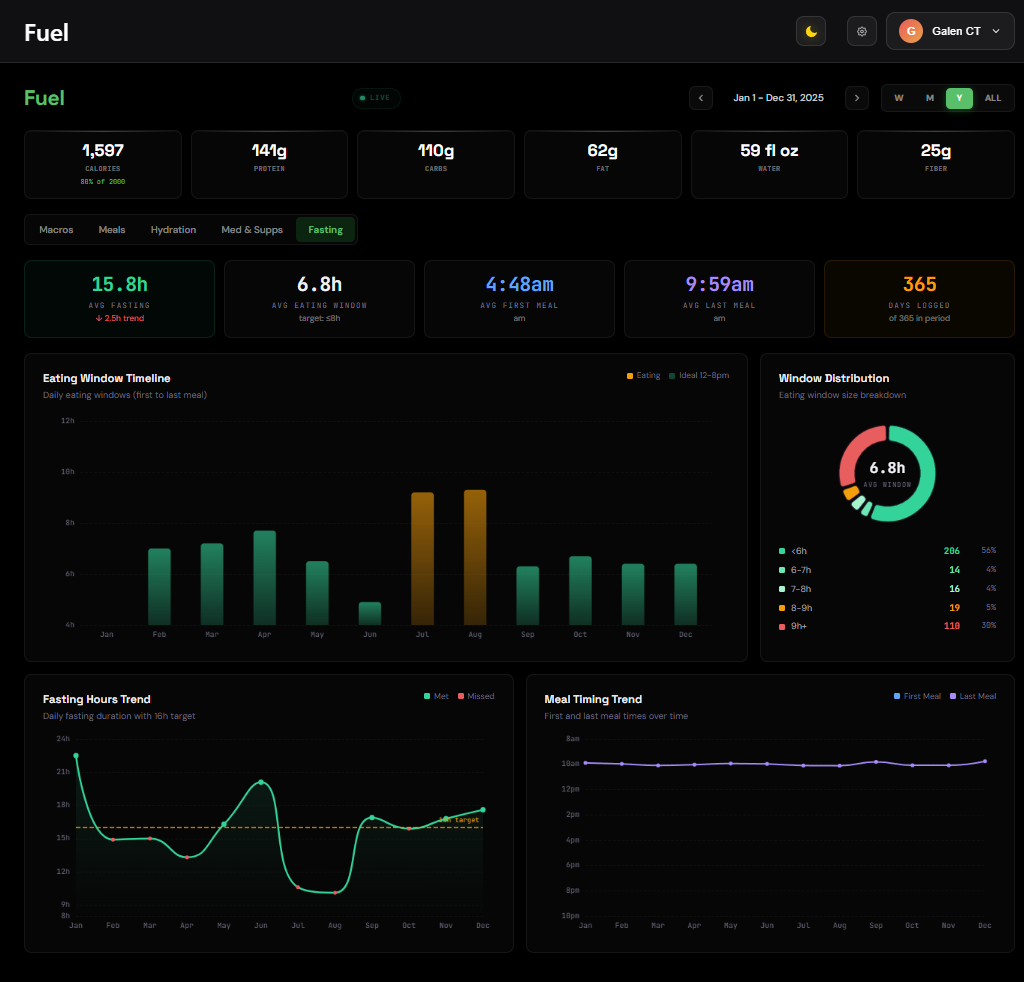Click the Dec bar in Eating Window Timeline
The width and height of the screenshot is (1024, 982).
coord(686,595)
